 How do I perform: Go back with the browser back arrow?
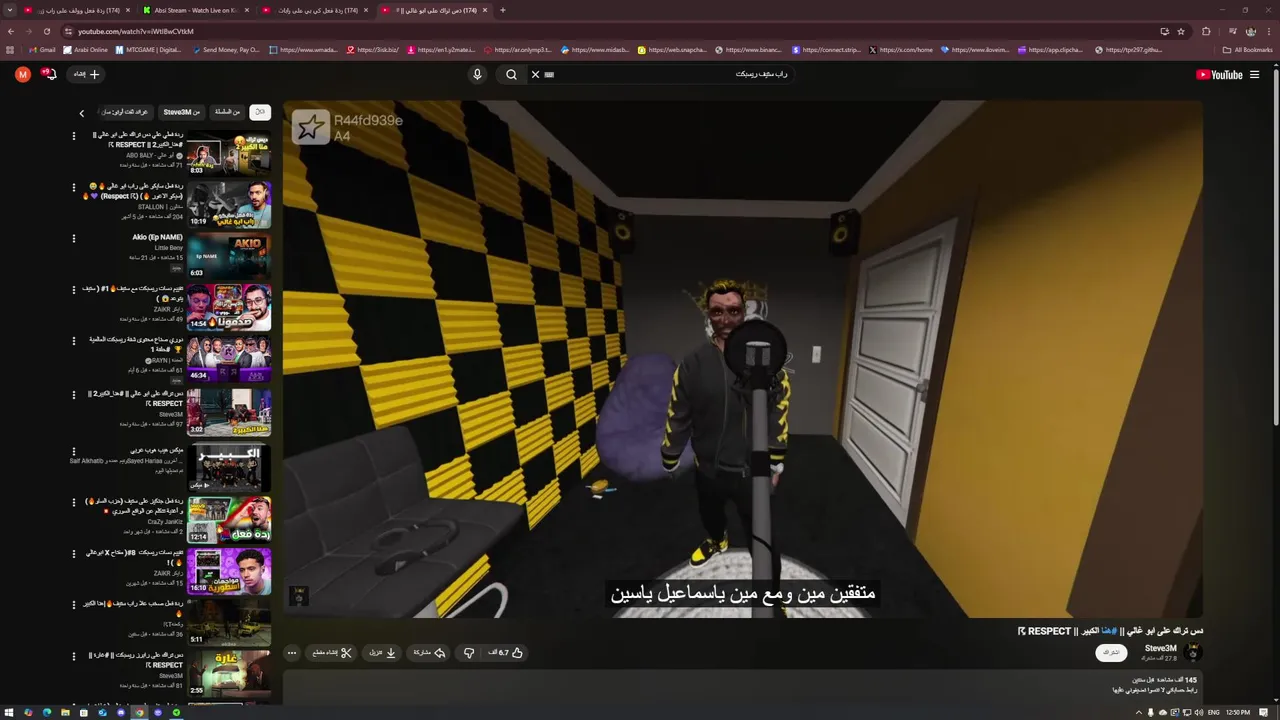(11, 31)
